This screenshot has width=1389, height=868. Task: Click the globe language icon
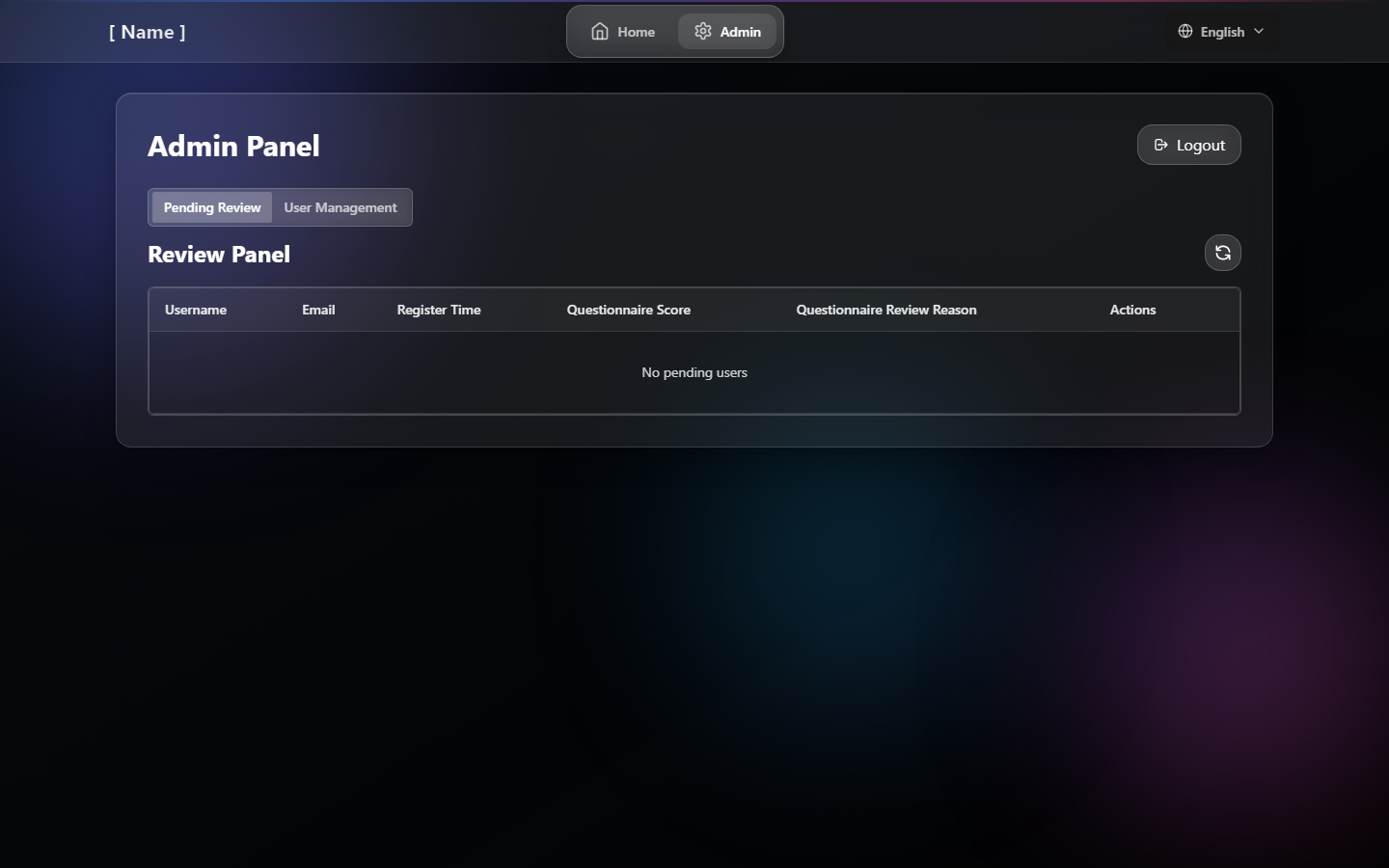(x=1185, y=32)
